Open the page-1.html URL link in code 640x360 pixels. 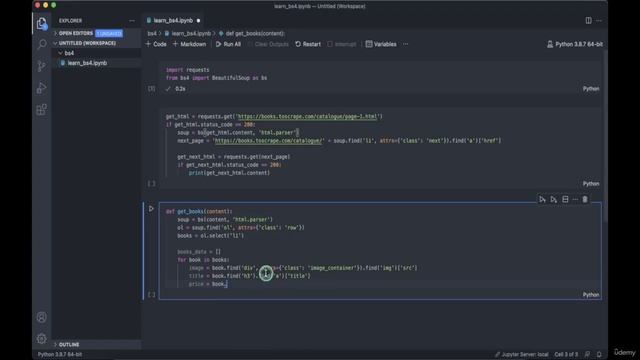pos(307,116)
